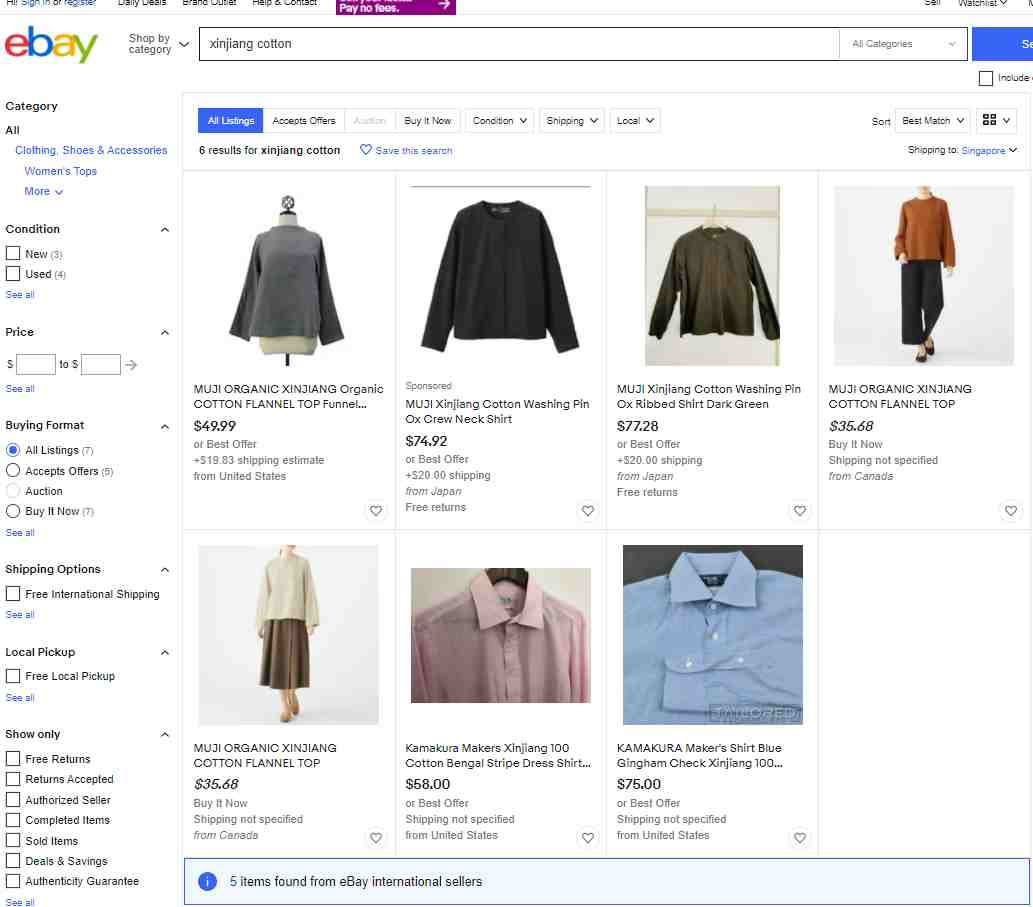The width and height of the screenshot is (1033, 907).
Task: Click the maximum price field
Action: (101, 364)
